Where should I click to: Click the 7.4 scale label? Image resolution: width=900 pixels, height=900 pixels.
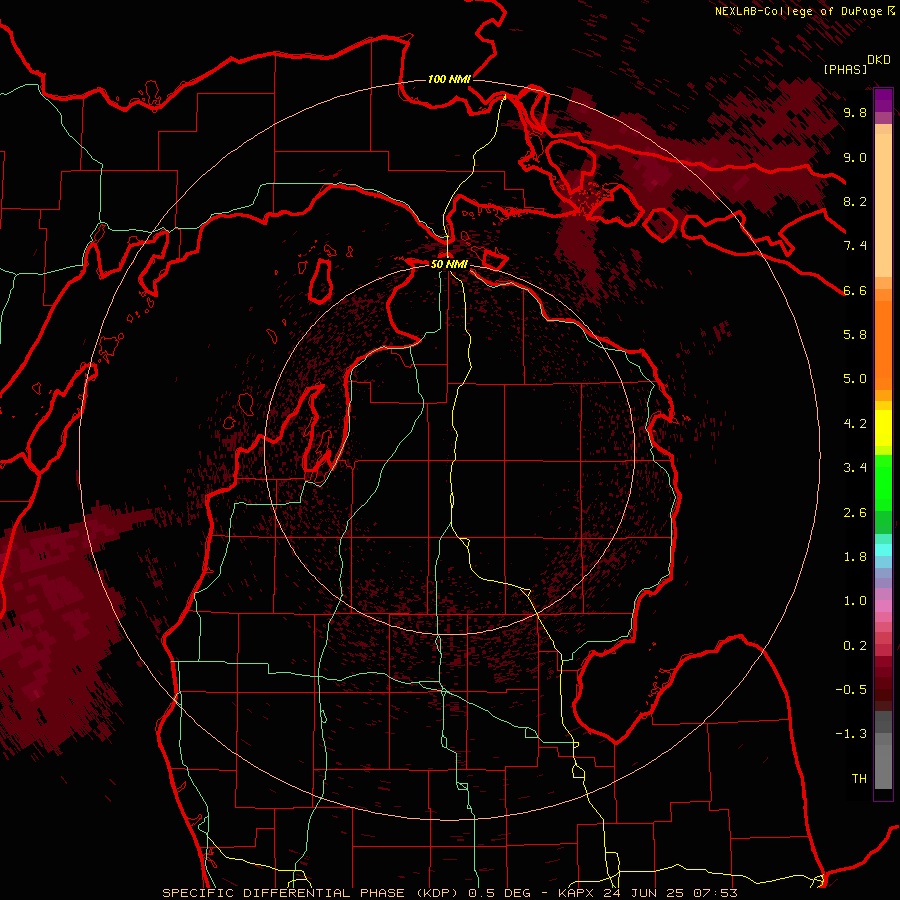[855, 246]
